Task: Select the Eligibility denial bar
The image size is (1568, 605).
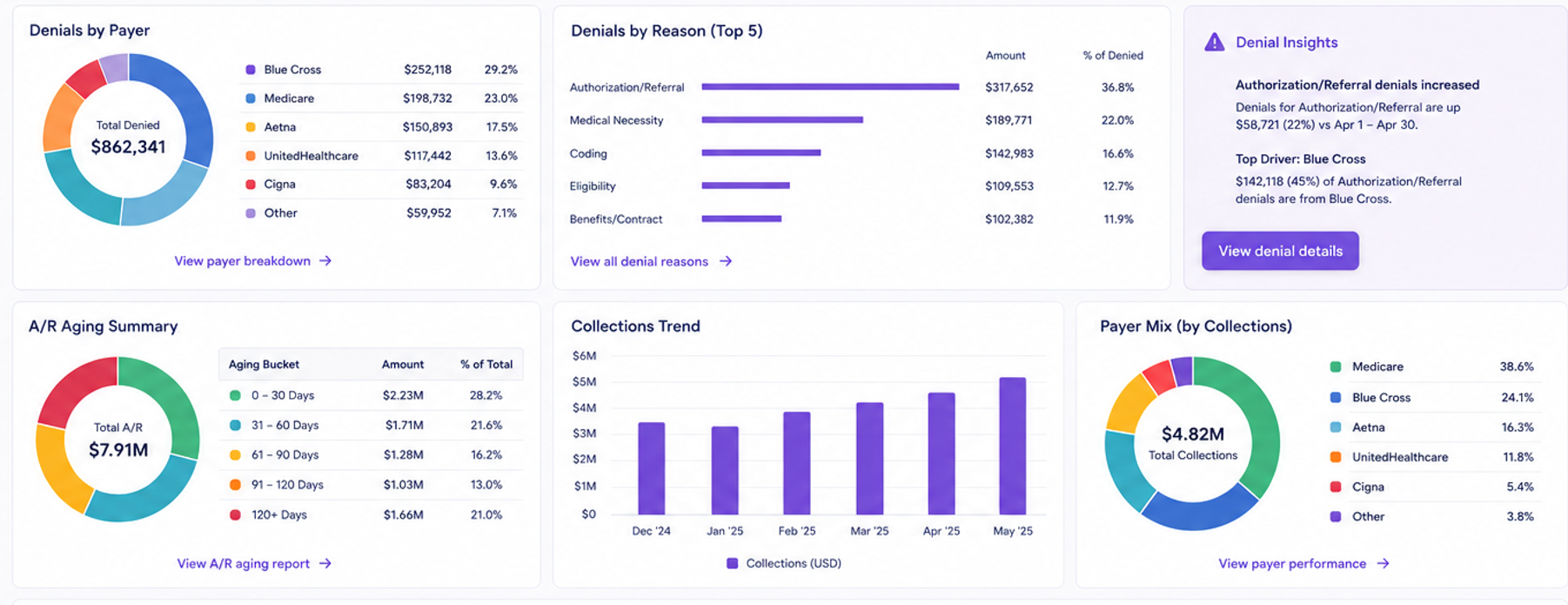Action: [x=746, y=185]
